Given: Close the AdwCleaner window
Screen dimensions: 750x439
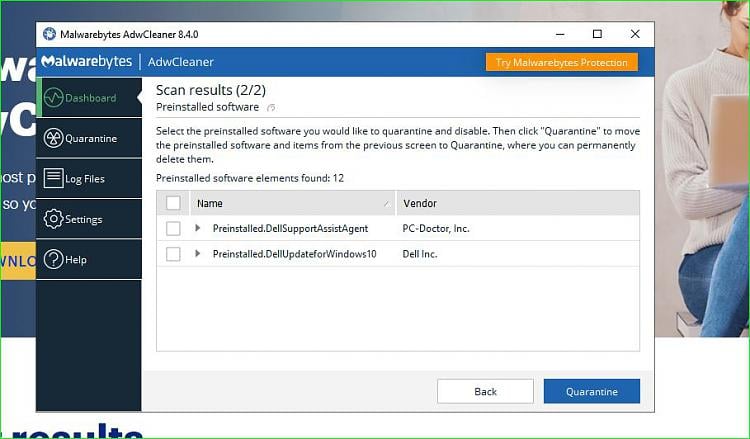Looking at the screenshot, I should 635,34.
